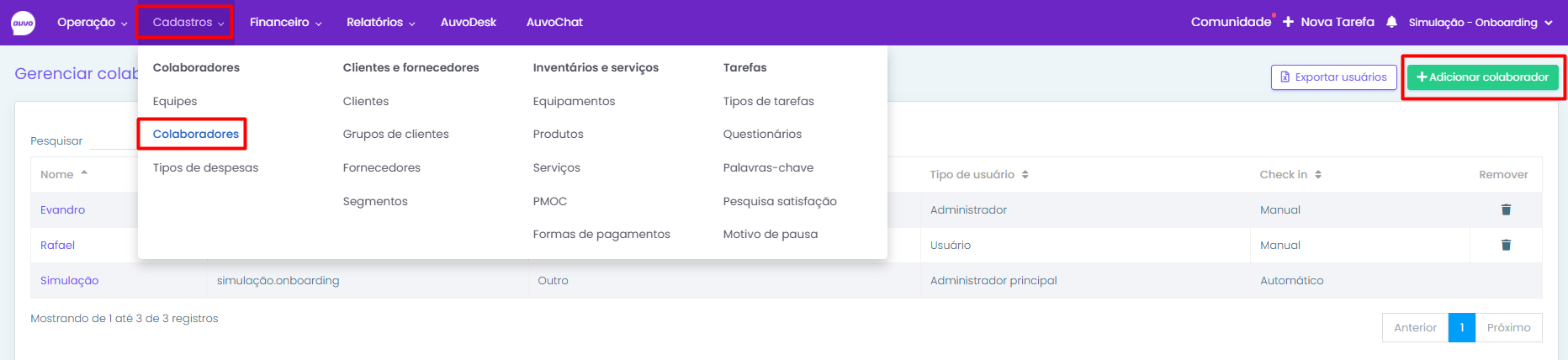This screenshot has width=1568, height=360.
Task: Open Tipos de tarefas menu entry
Action: (x=768, y=101)
